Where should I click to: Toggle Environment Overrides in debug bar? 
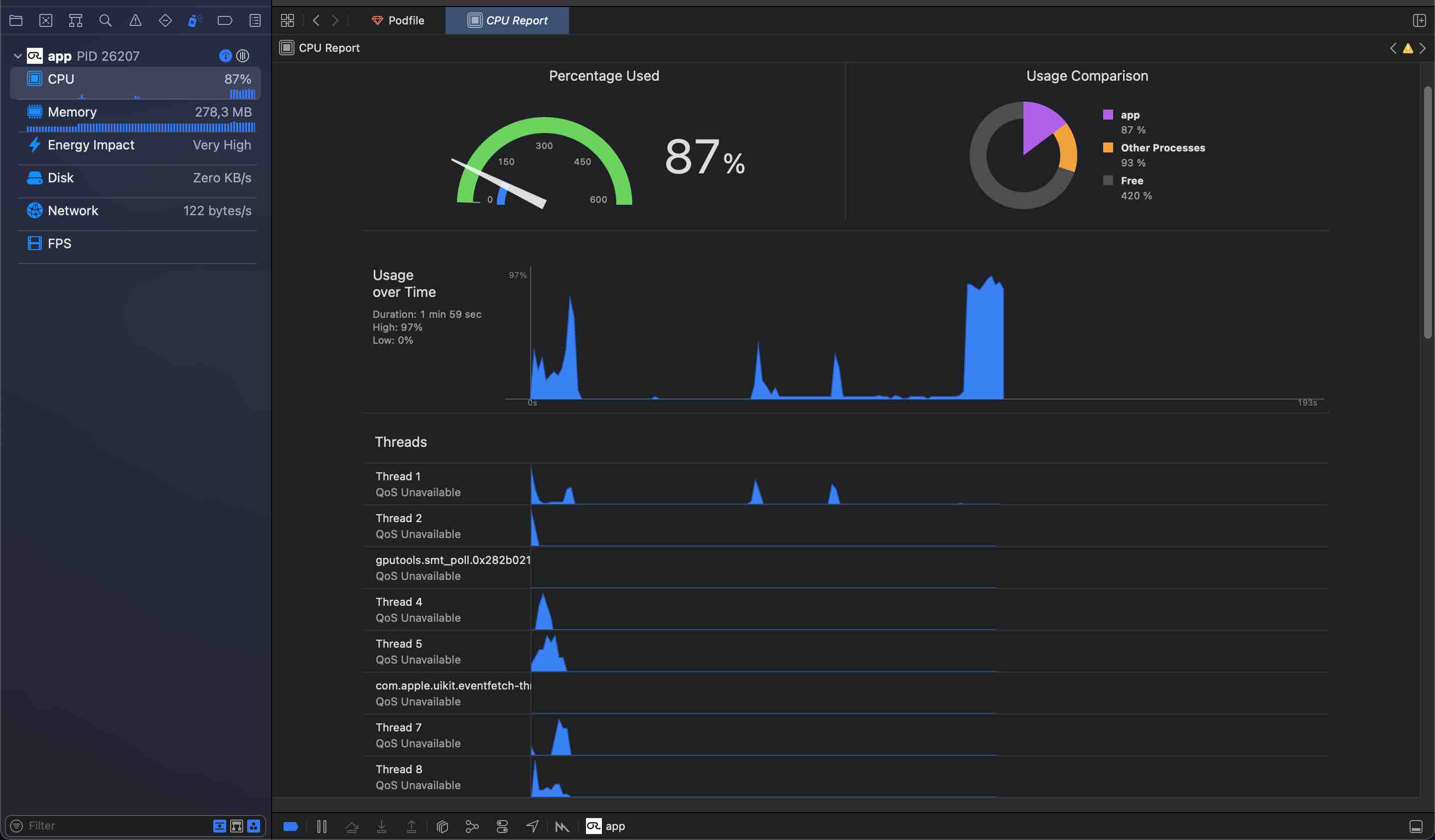[x=502, y=826]
